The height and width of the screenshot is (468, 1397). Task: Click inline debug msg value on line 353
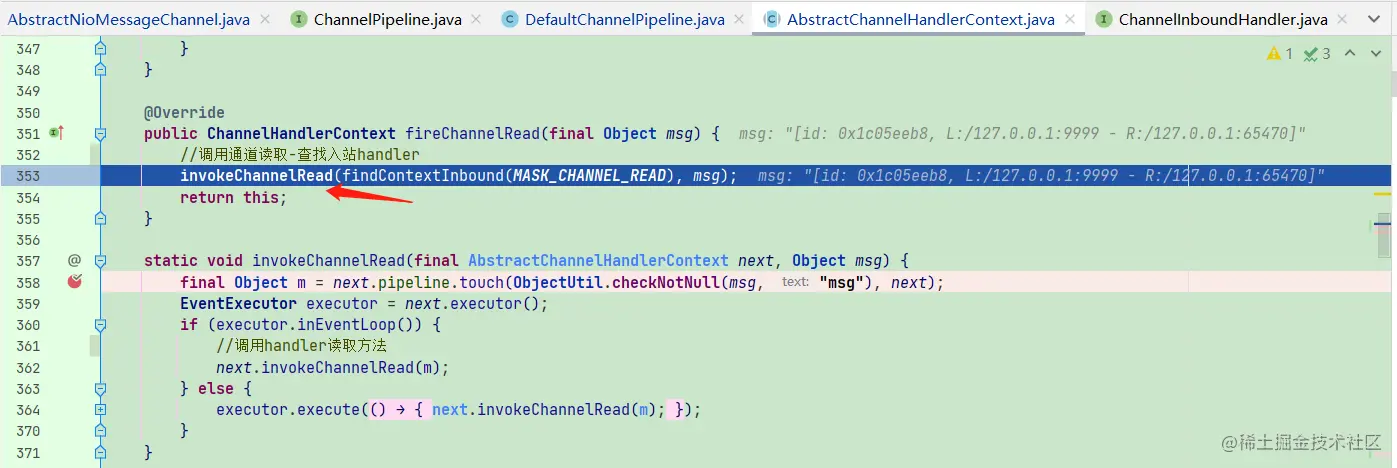tap(1041, 176)
